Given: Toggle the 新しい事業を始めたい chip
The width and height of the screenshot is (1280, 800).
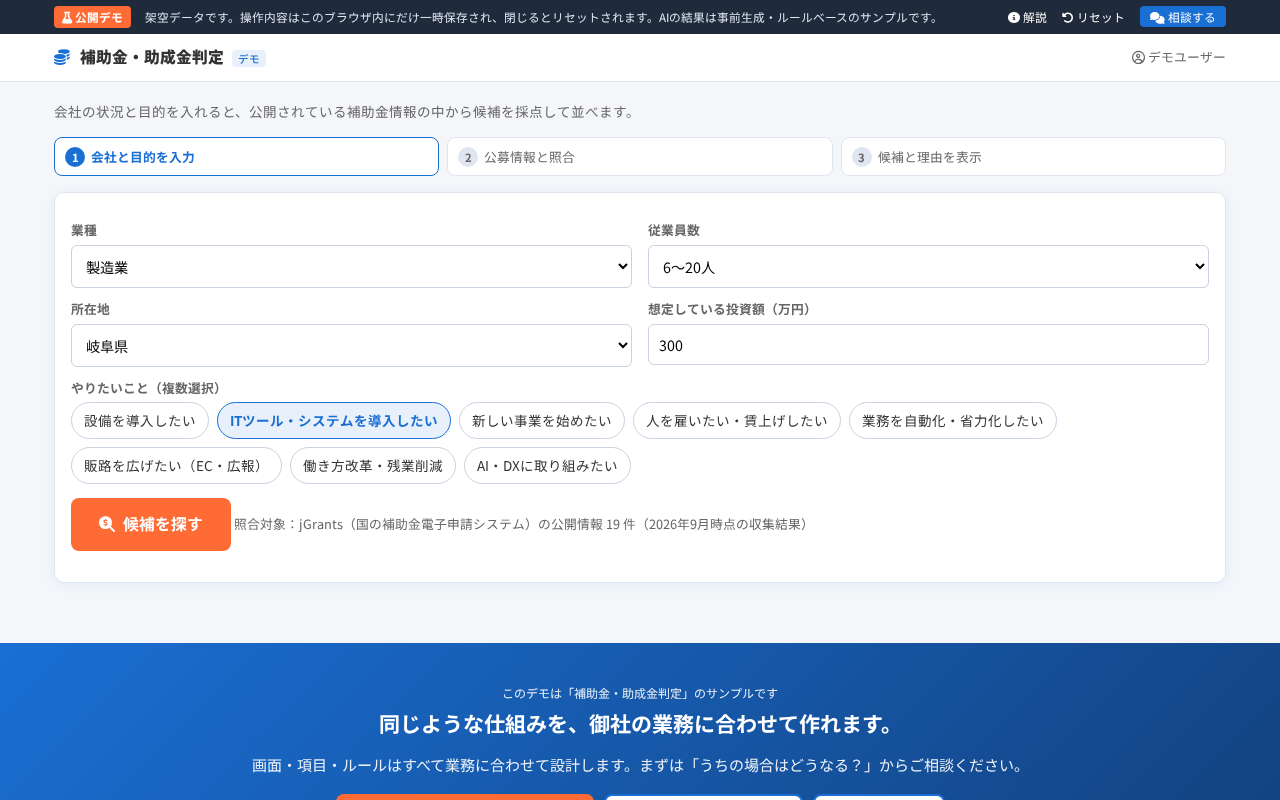Looking at the screenshot, I should coord(542,421).
